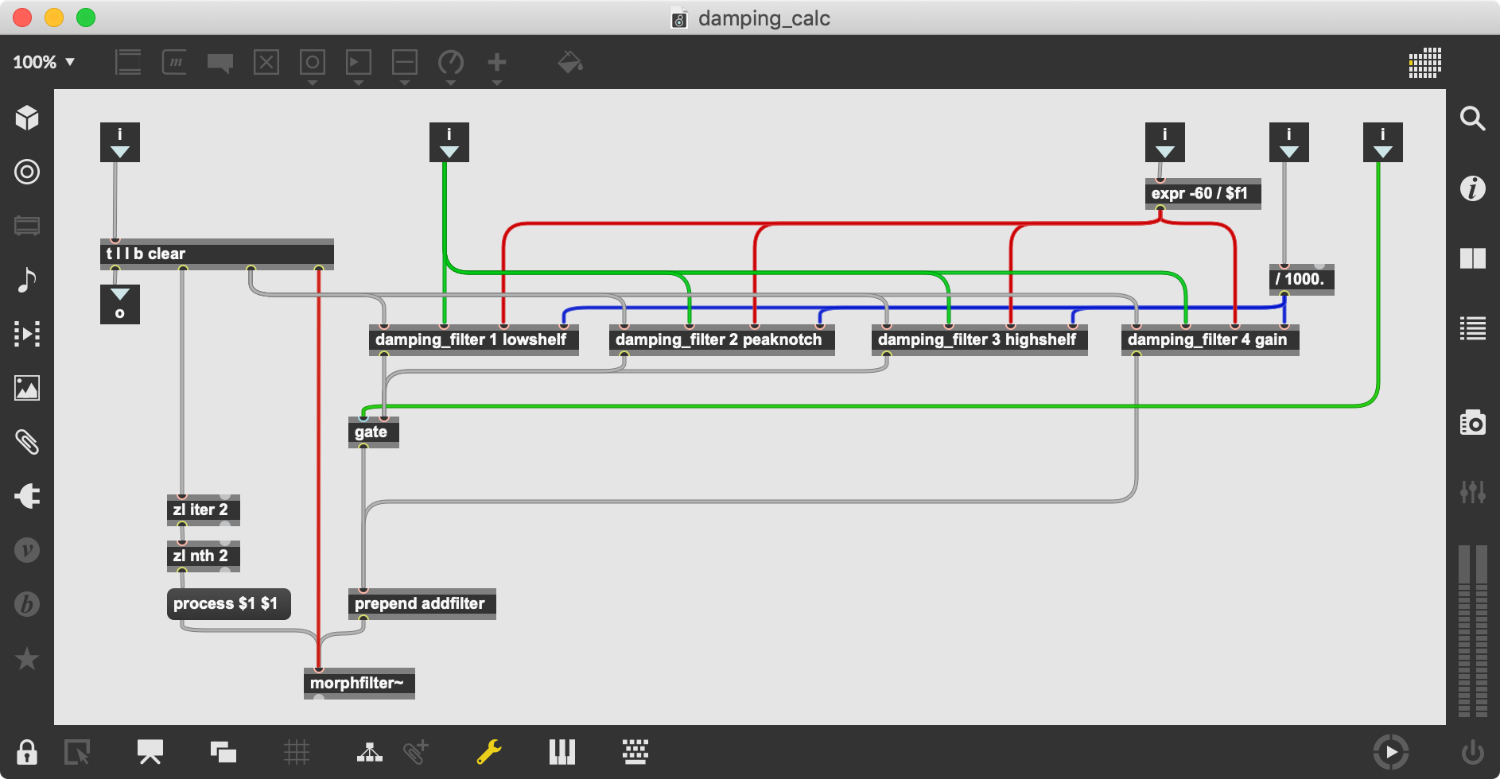Open the reference book panel

tap(1472, 259)
